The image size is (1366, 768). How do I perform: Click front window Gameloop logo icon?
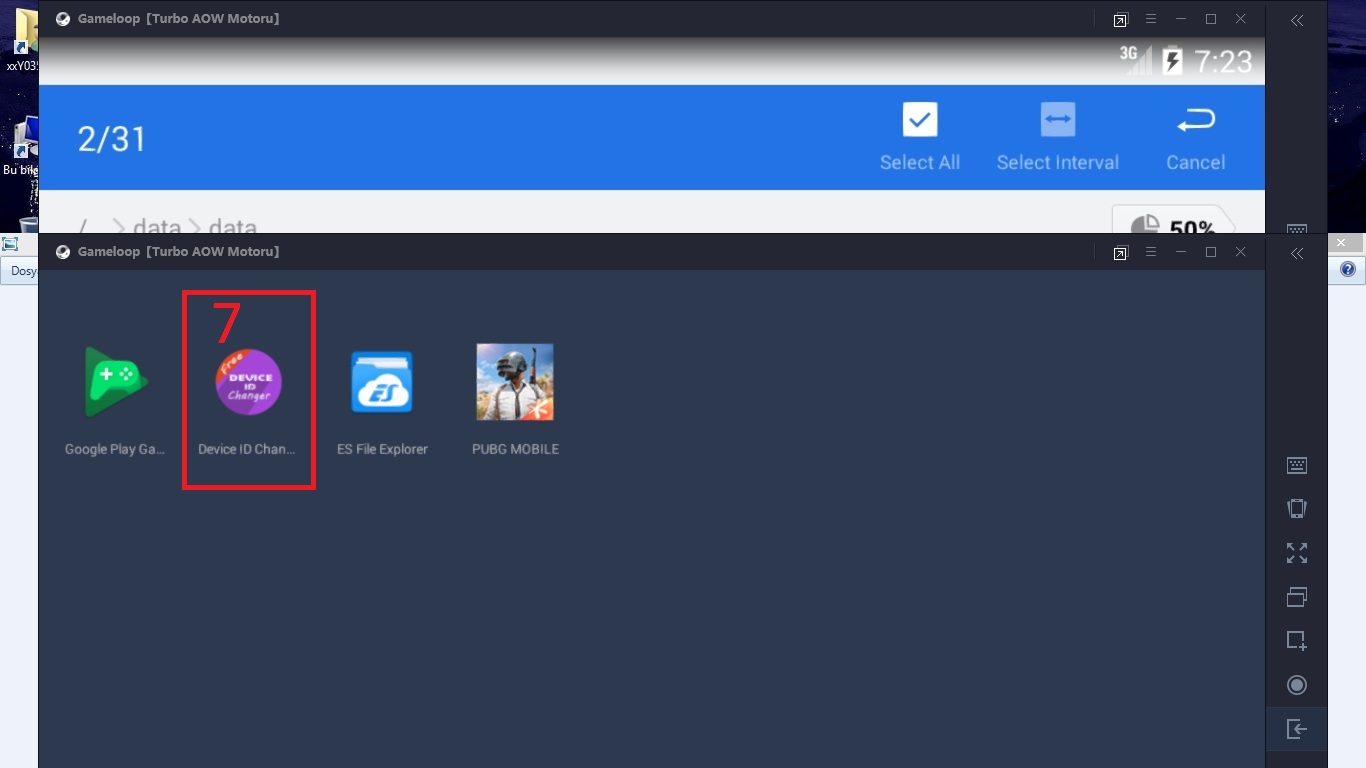[x=63, y=252]
